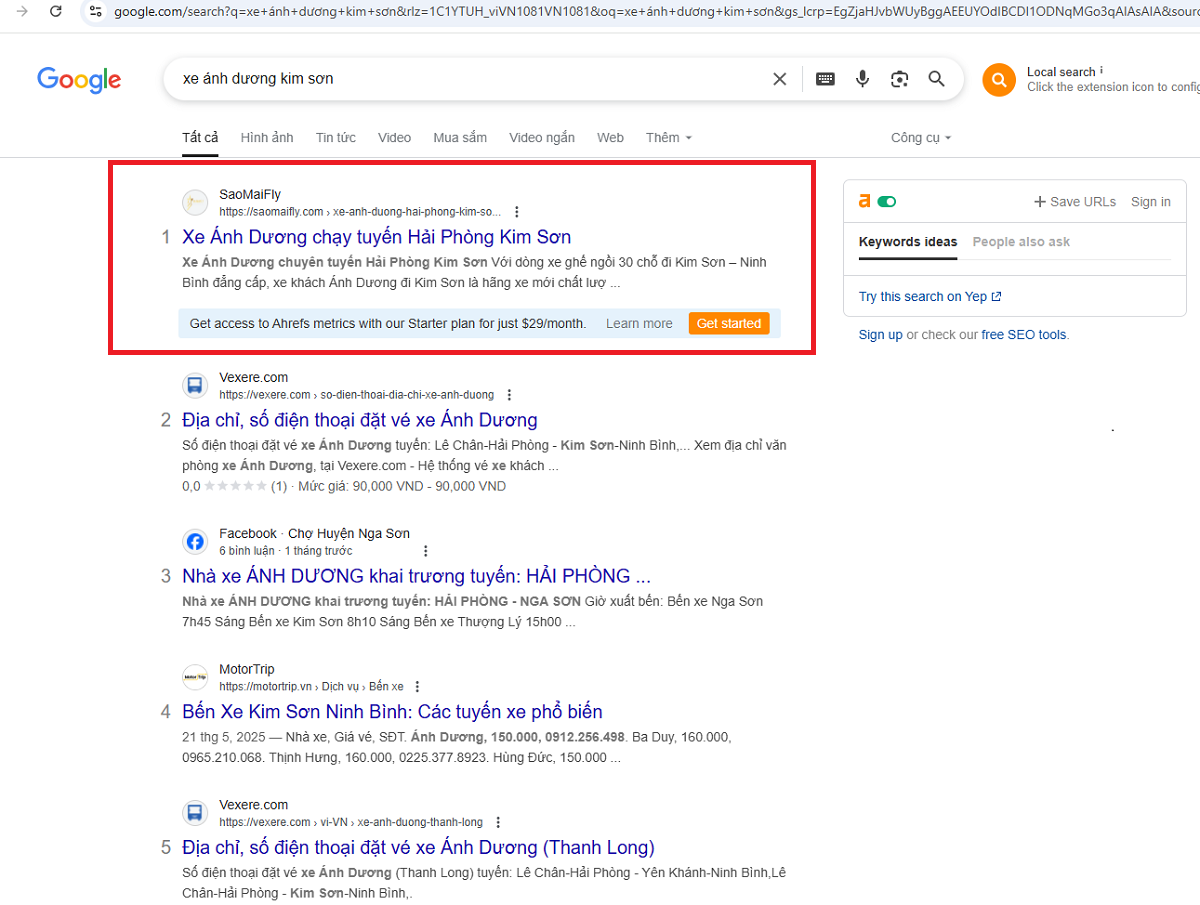Image resolution: width=1200 pixels, height=905 pixels.
Task: Expand the Thêm dropdown menu
Action: [x=669, y=138]
